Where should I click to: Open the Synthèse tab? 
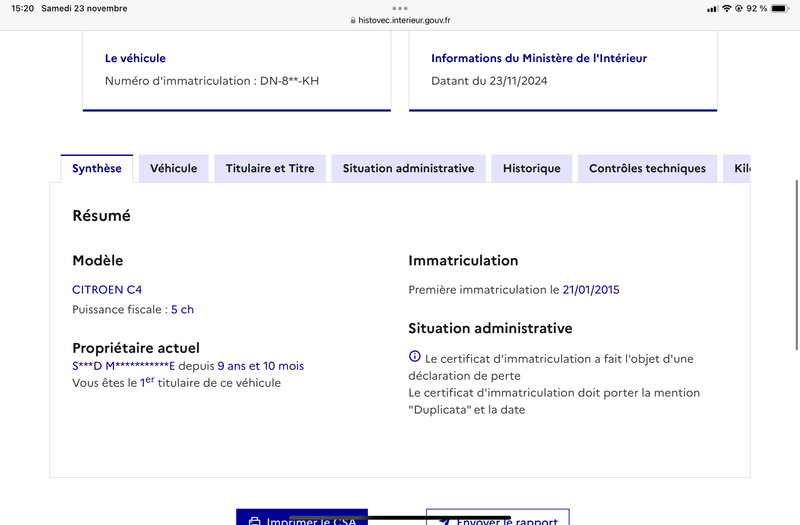97,168
